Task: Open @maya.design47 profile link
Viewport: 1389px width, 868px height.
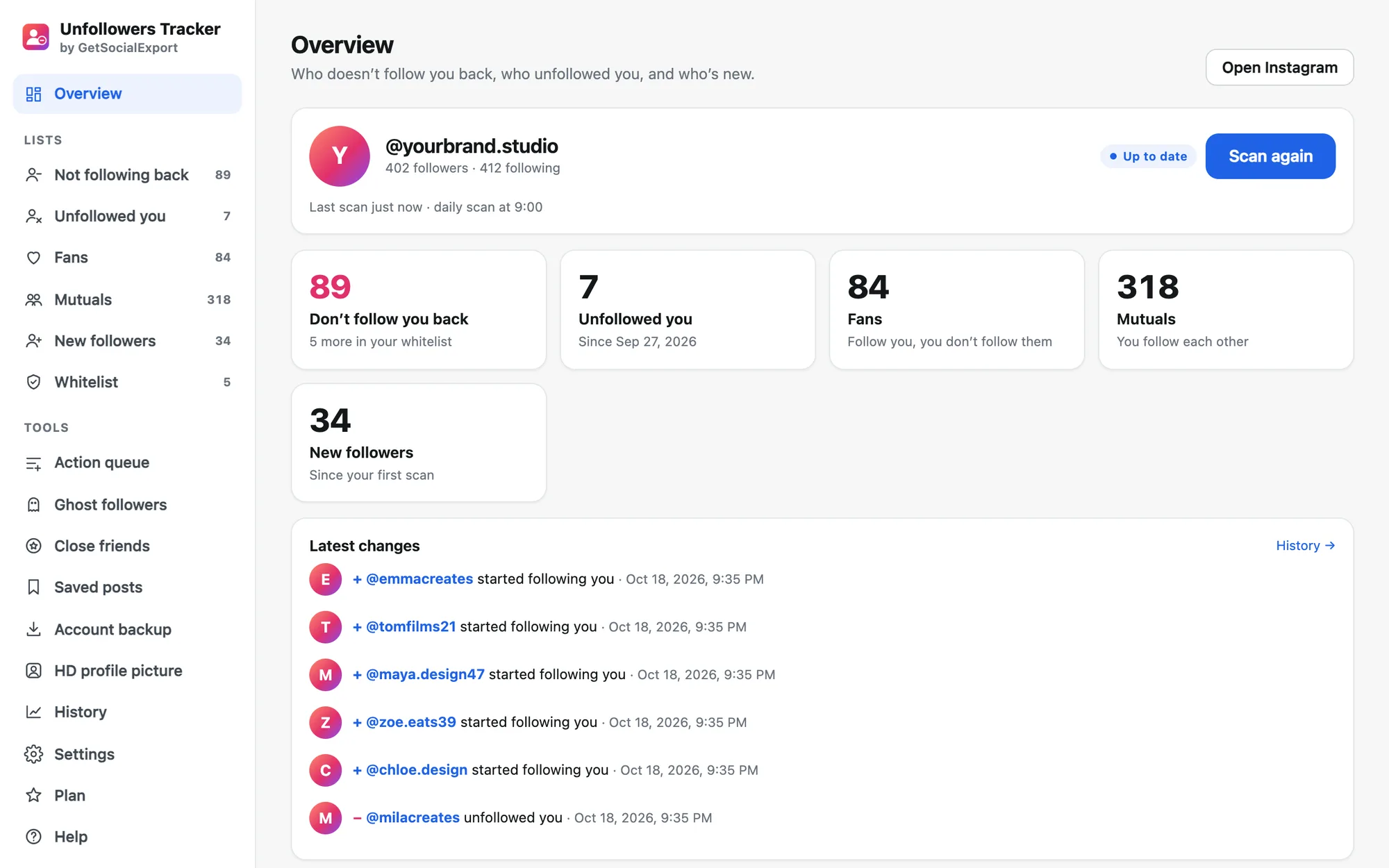Action: coord(425,675)
